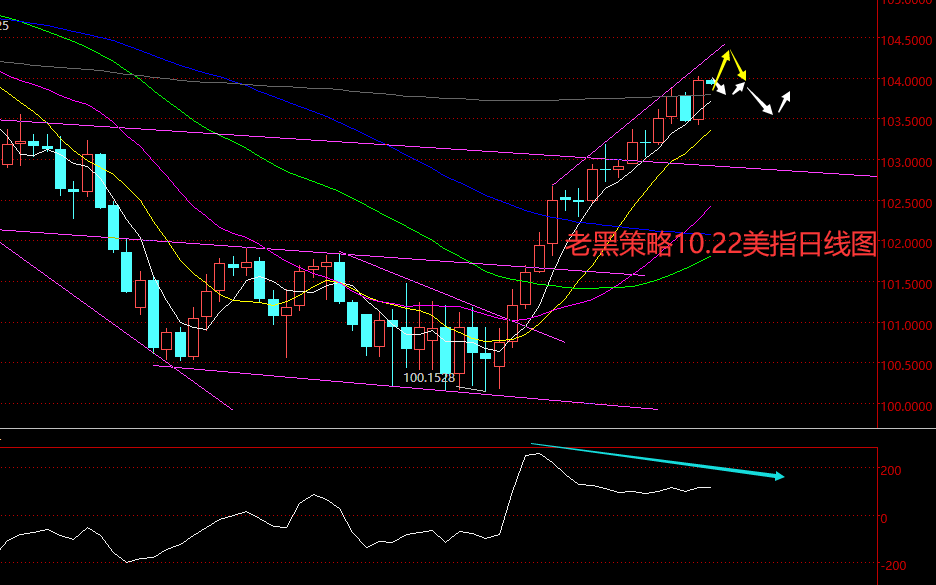The image size is (936, 585).
Task: Click the -200 indicator scale value
Action: pos(892,565)
